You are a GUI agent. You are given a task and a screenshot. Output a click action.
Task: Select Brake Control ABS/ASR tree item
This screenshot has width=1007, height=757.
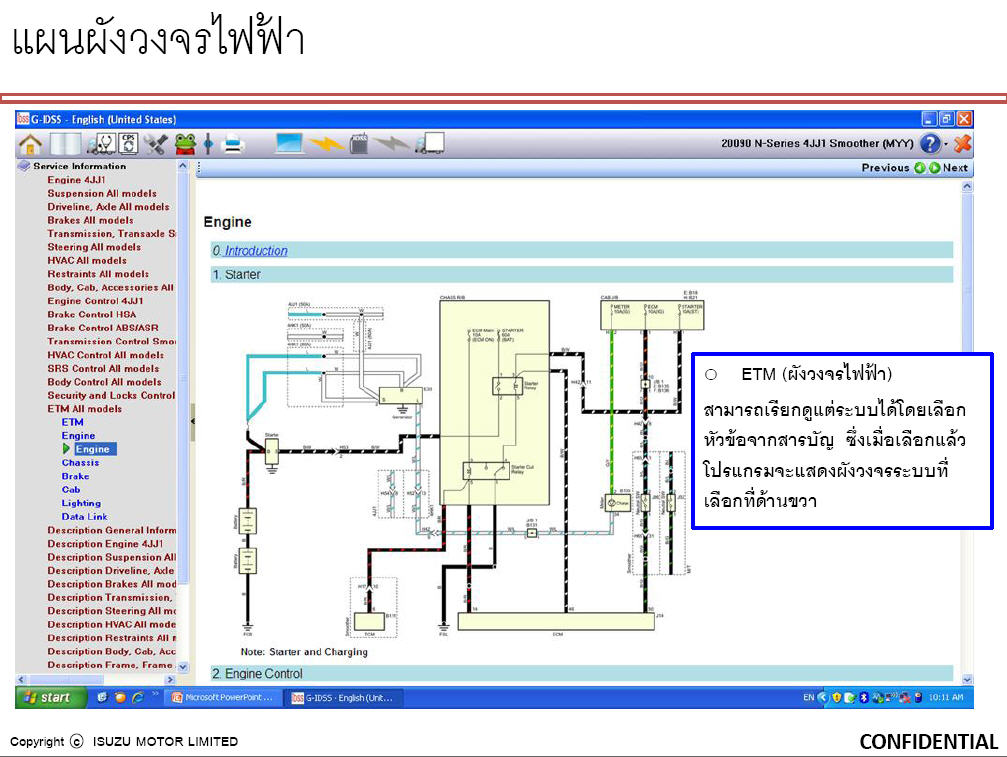(x=103, y=328)
